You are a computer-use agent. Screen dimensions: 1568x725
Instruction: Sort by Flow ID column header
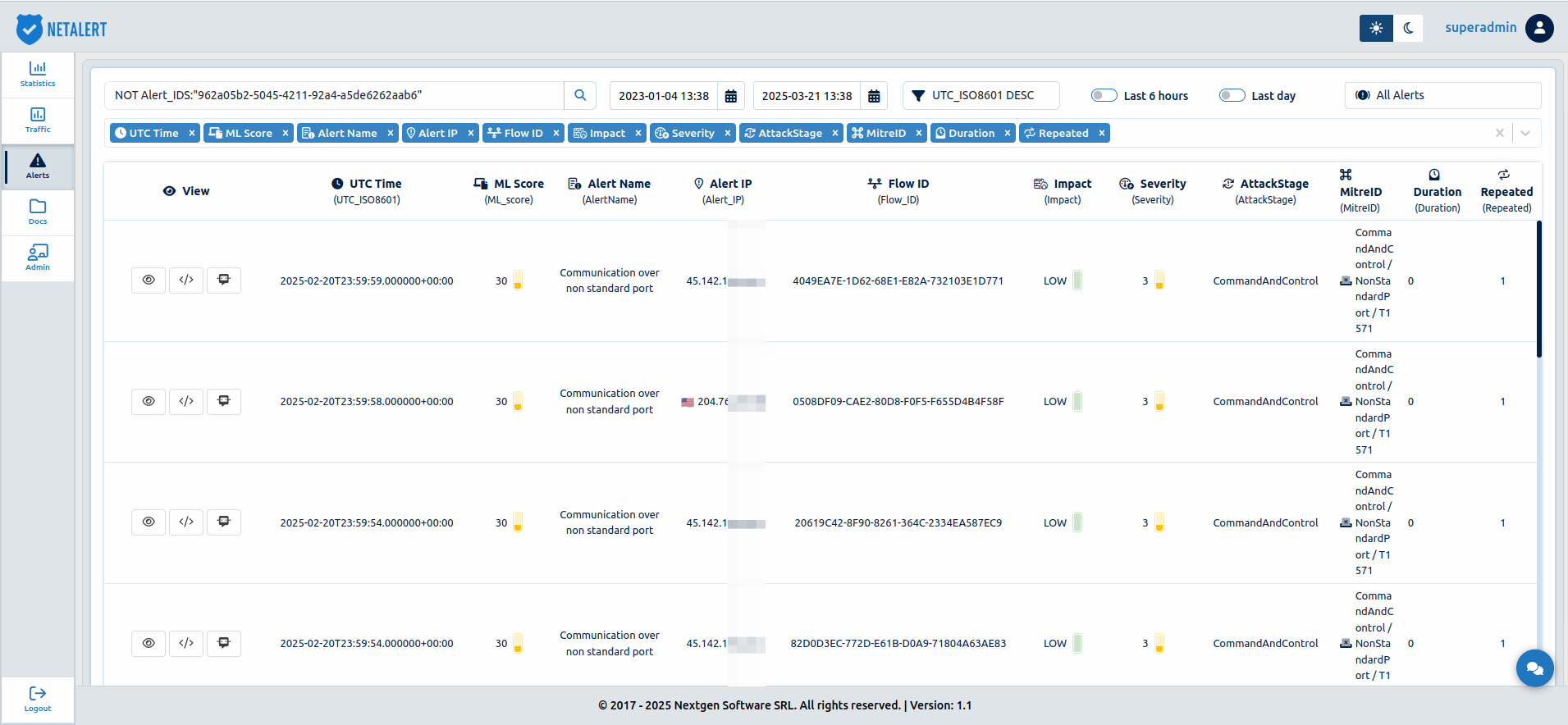pos(898,191)
